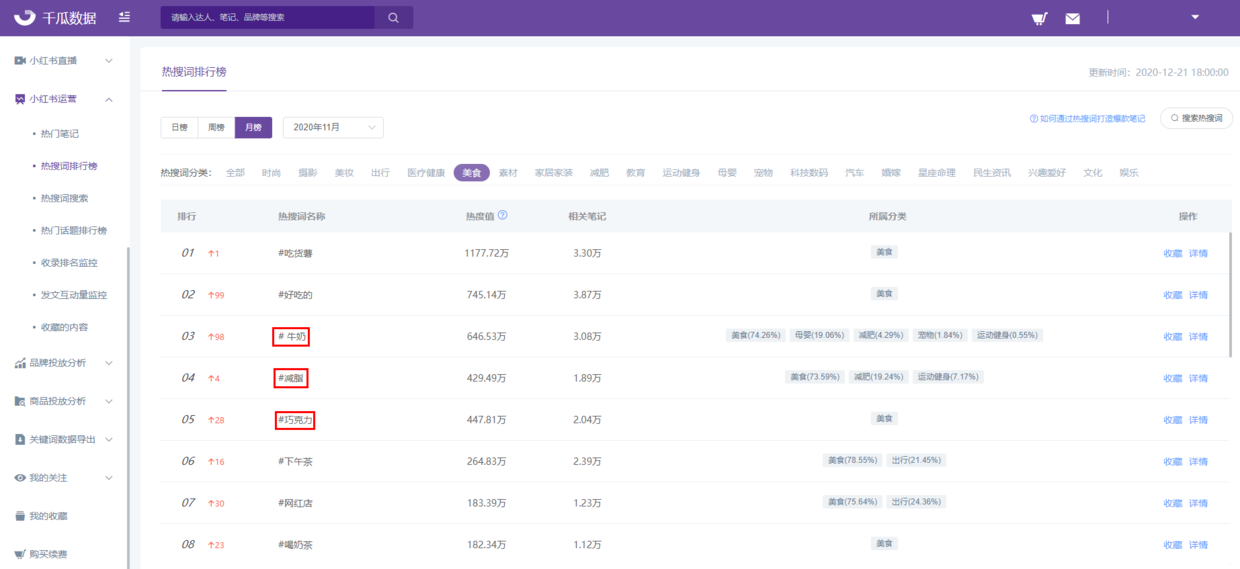
Task: Click the top search input field
Action: pos(267,17)
